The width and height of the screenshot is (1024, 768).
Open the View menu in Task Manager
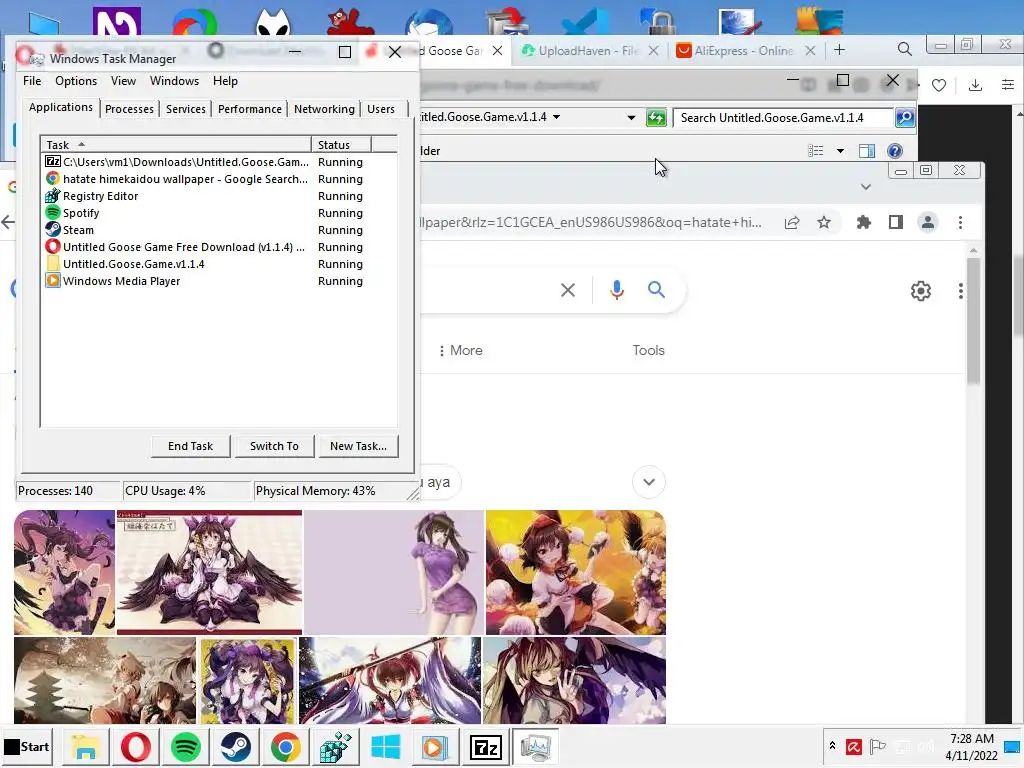123,81
